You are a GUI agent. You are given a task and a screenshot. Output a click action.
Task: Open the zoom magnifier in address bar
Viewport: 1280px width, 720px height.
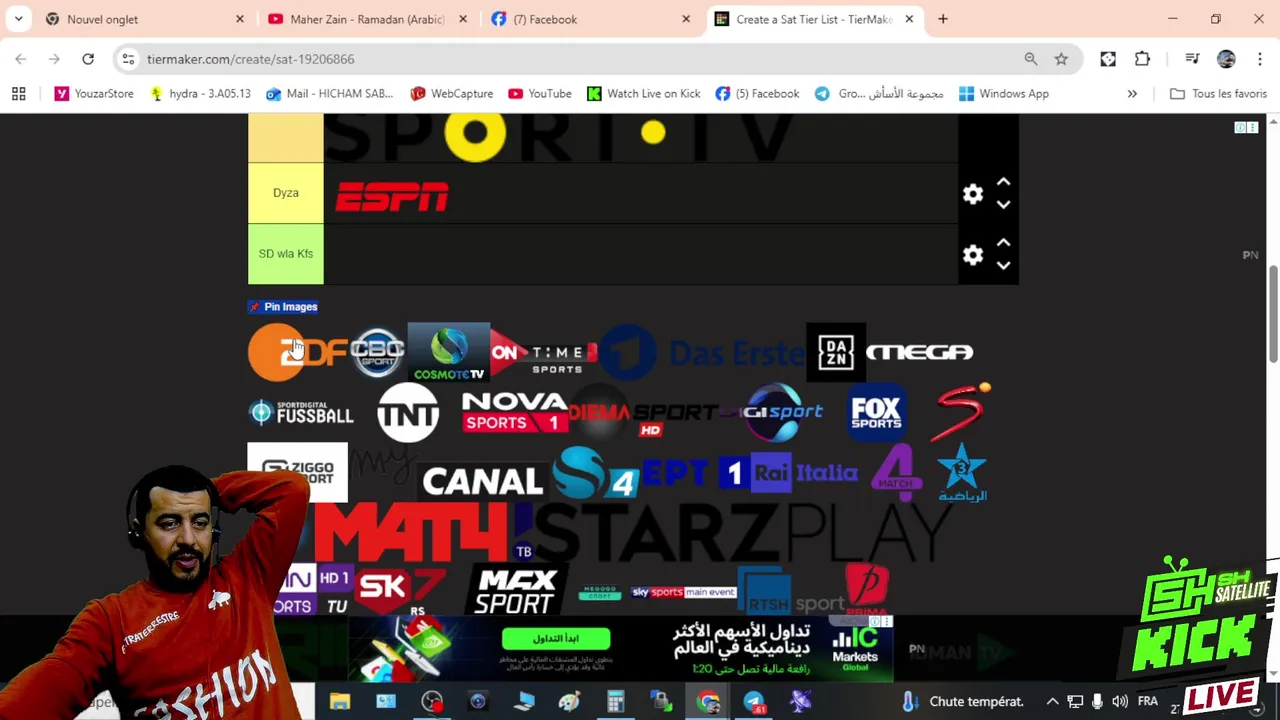click(1031, 59)
